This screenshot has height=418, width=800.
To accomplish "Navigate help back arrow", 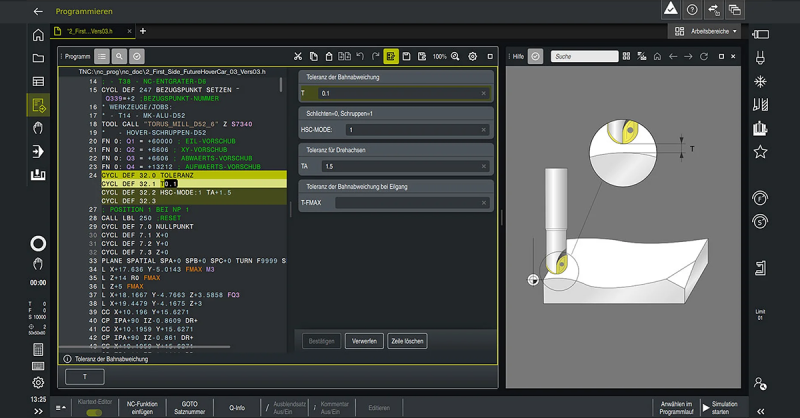I will click(x=673, y=56).
